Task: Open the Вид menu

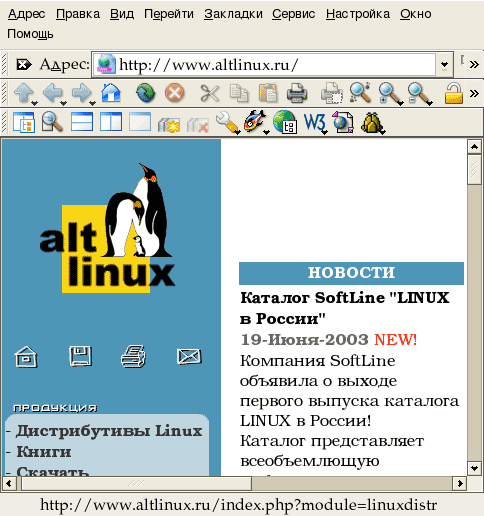Action: [122, 14]
